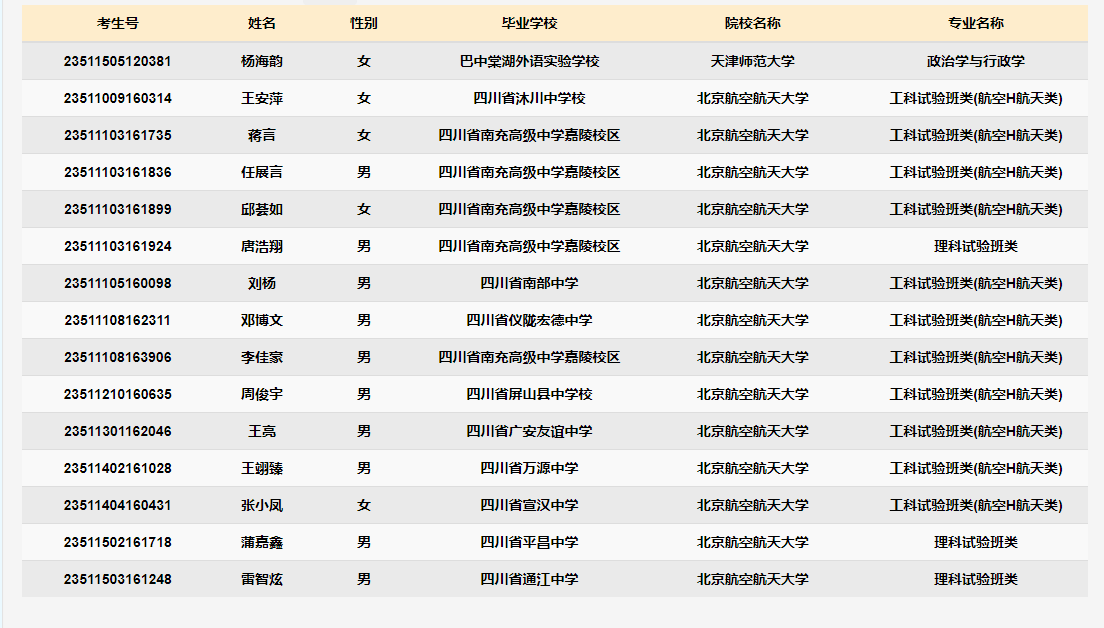The image size is (1104, 628).
Task: Select candidate number 23511009160314
Action: point(118,99)
